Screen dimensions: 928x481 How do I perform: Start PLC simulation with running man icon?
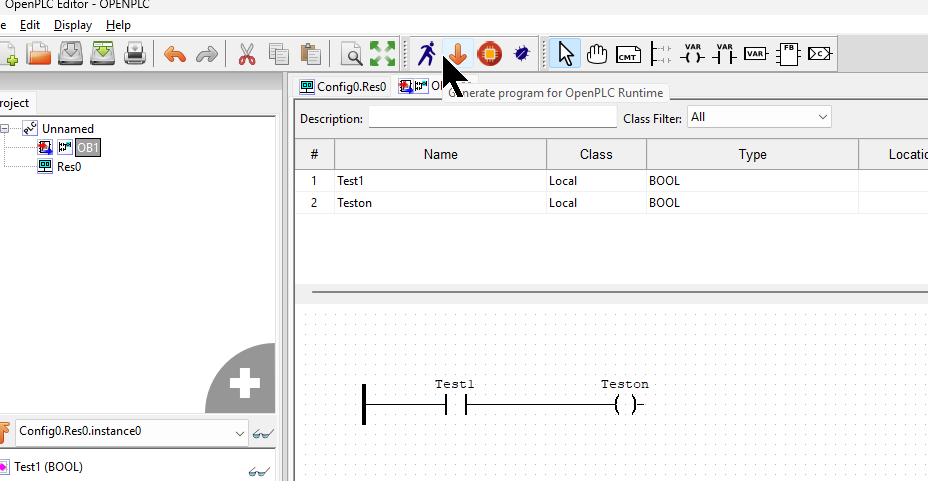427,54
